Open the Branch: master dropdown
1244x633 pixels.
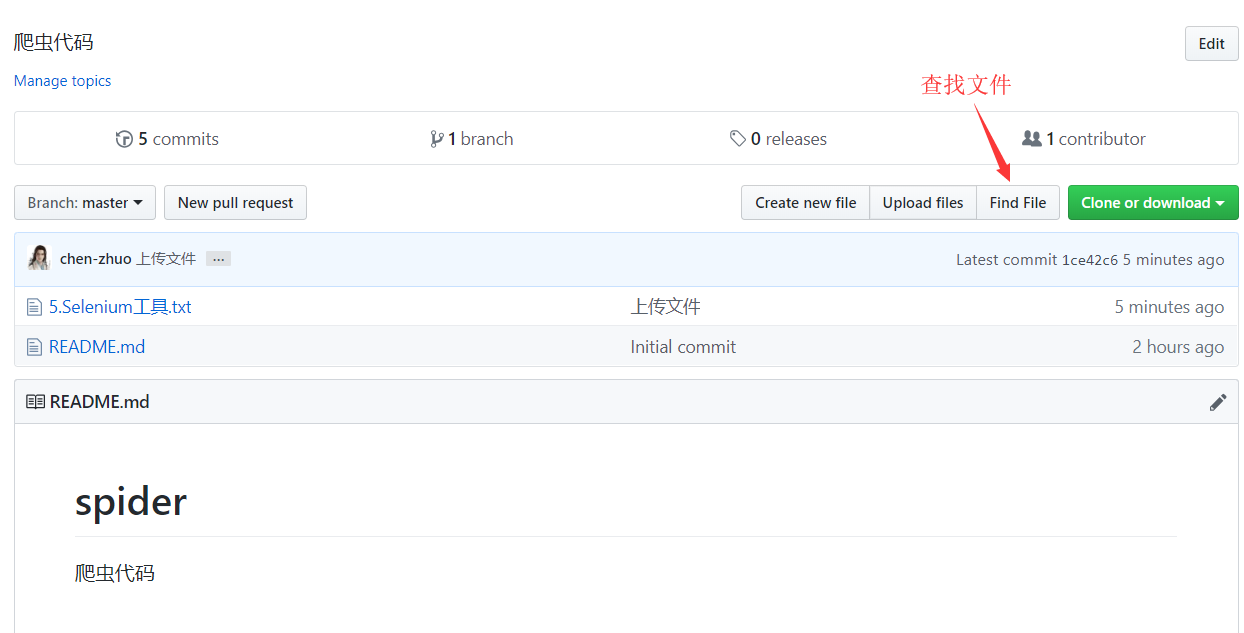85,203
